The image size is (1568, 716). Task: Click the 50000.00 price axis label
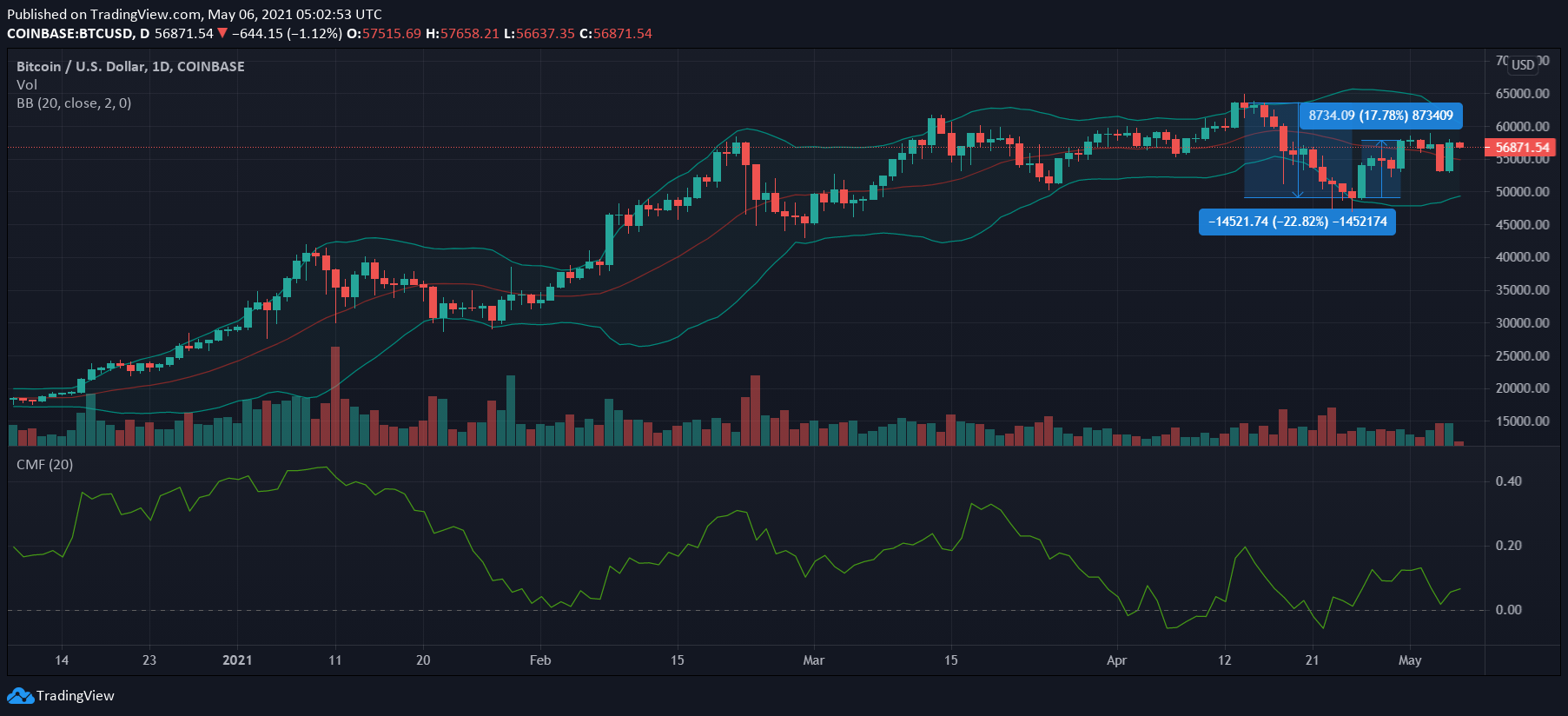pos(1522,192)
